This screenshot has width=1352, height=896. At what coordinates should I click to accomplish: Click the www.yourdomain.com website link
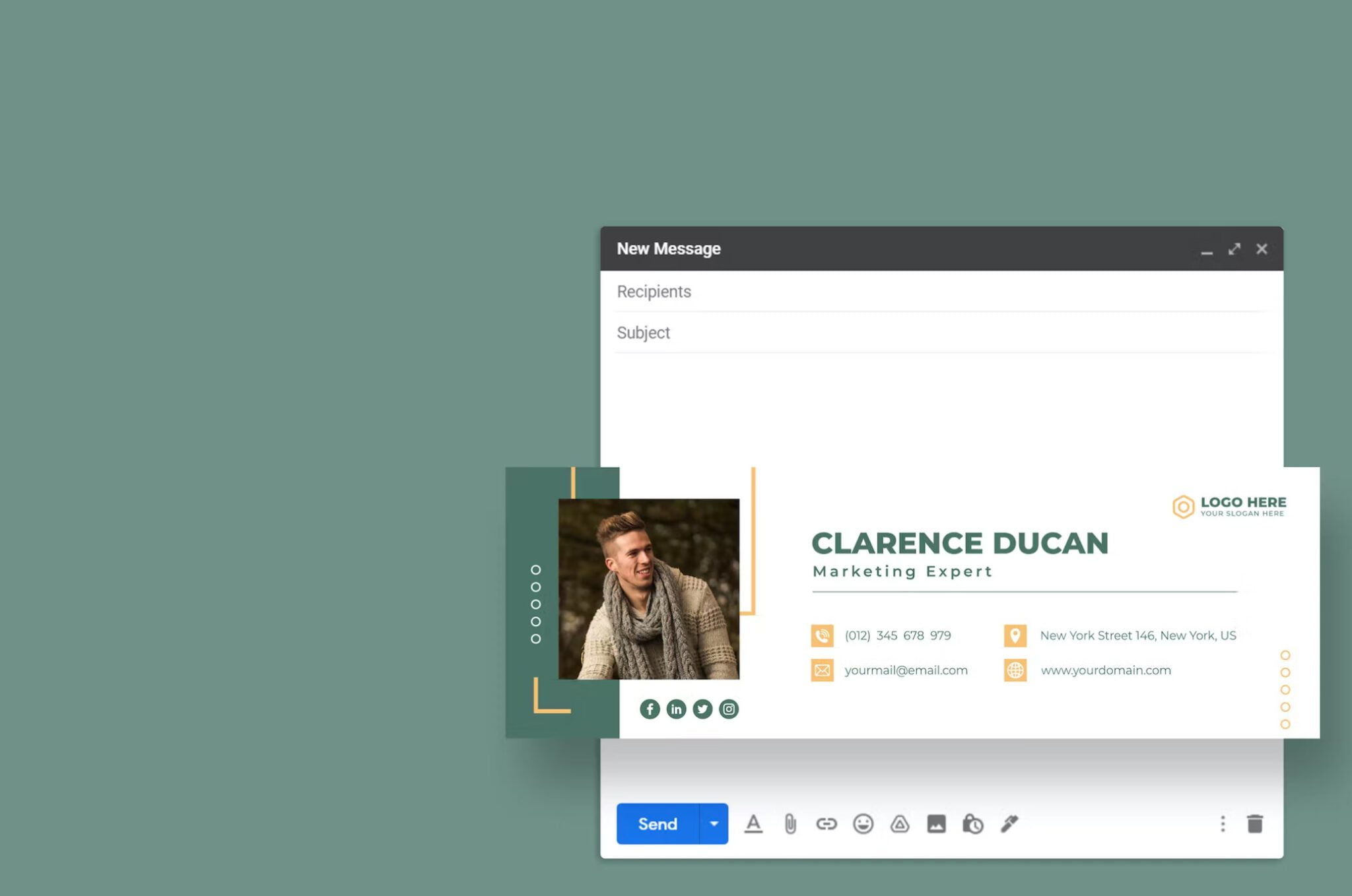click(1106, 670)
